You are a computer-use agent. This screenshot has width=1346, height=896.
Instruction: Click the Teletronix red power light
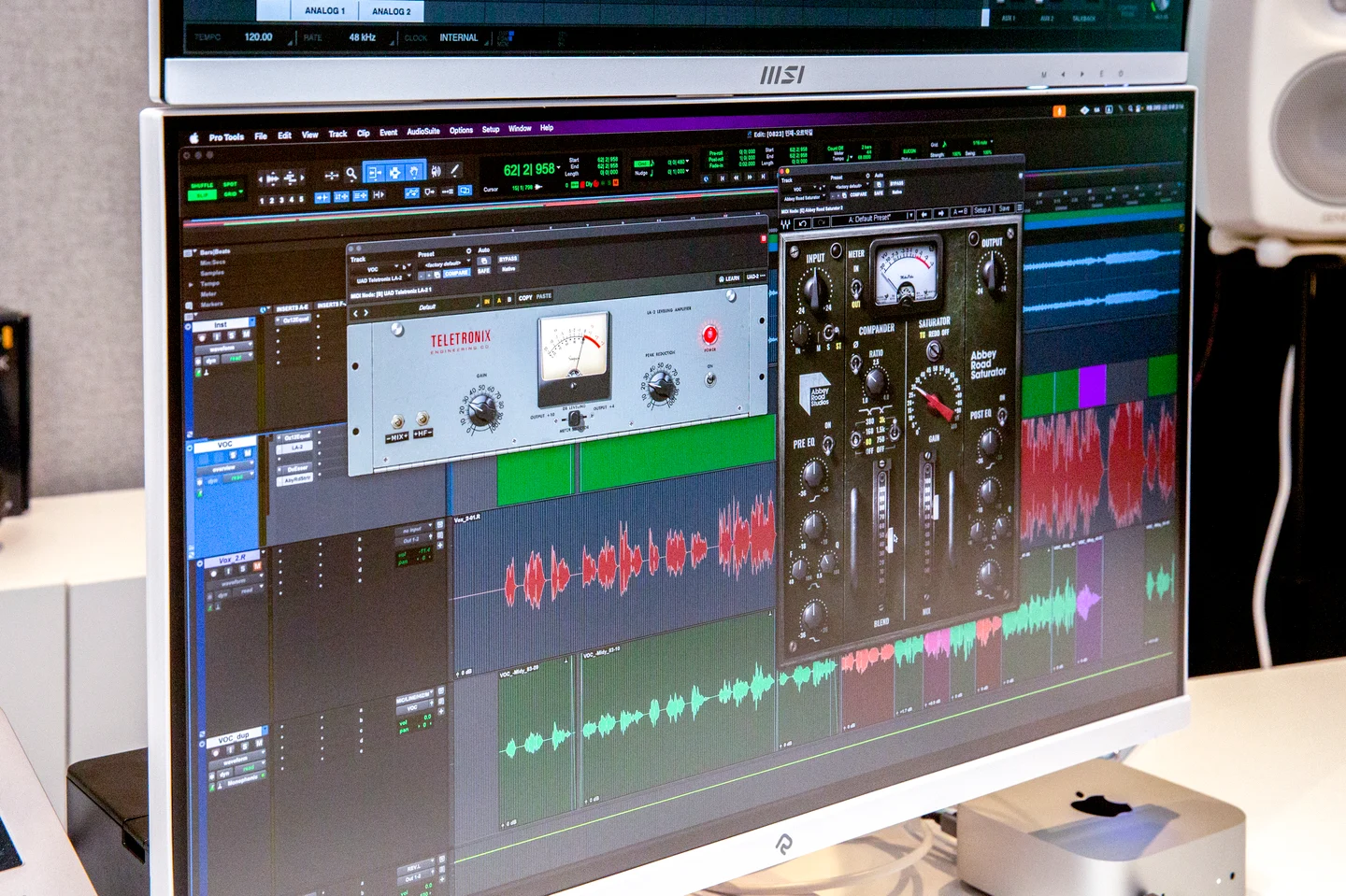point(709,334)
